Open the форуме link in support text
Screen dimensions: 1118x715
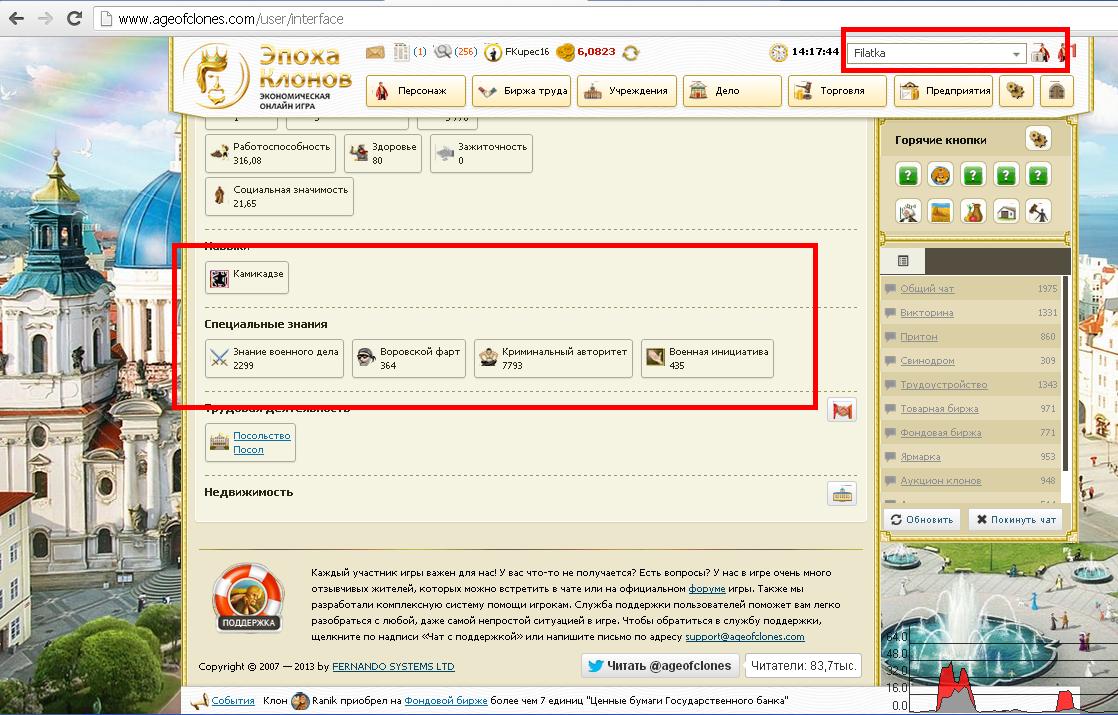707,589
